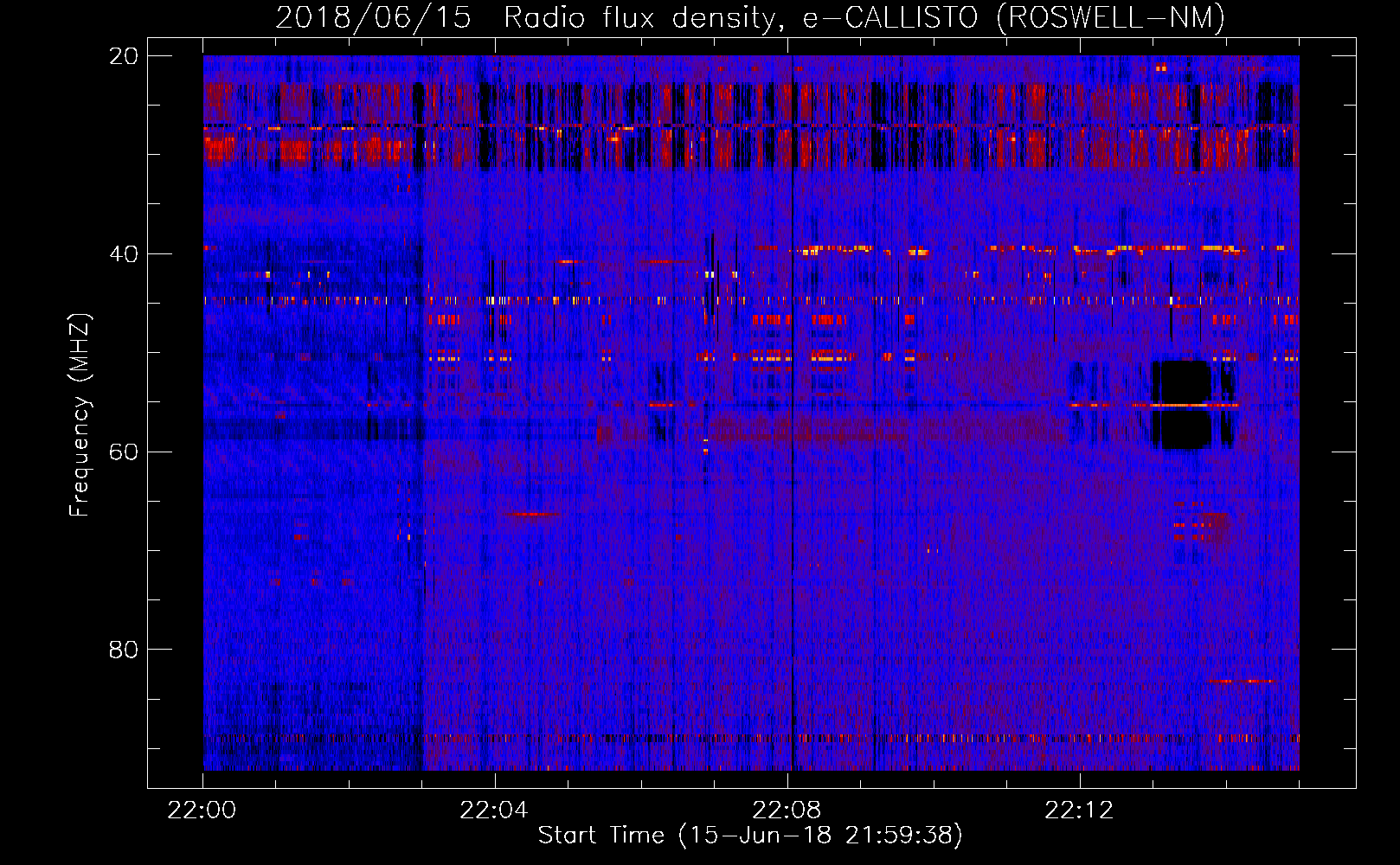Image resolution: width=1400 pixels, height=865 pixels.
Task: Click the time tick label "22:08"
Action: click(787, 811)
